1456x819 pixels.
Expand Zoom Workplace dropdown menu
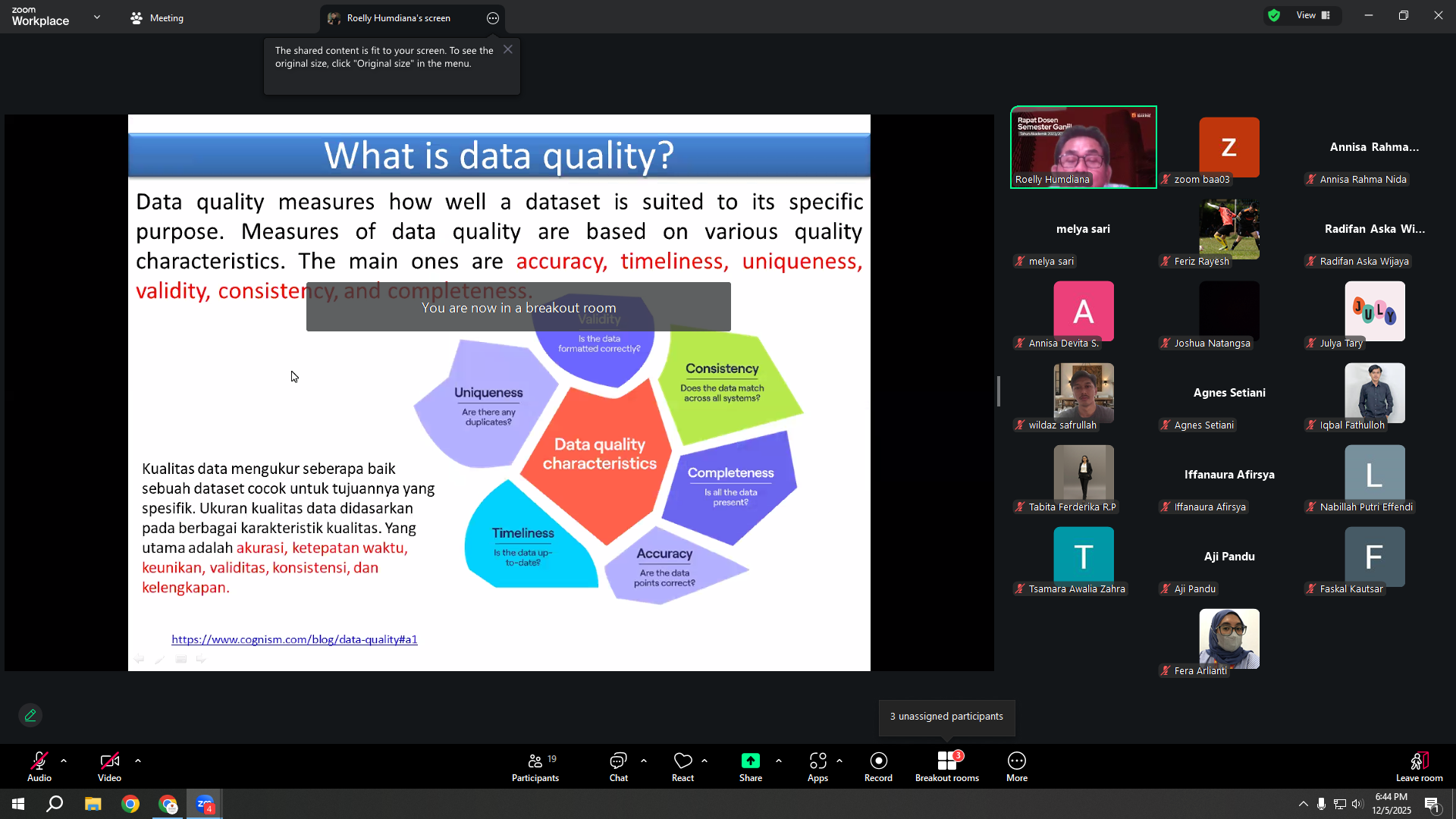point(97,17)
